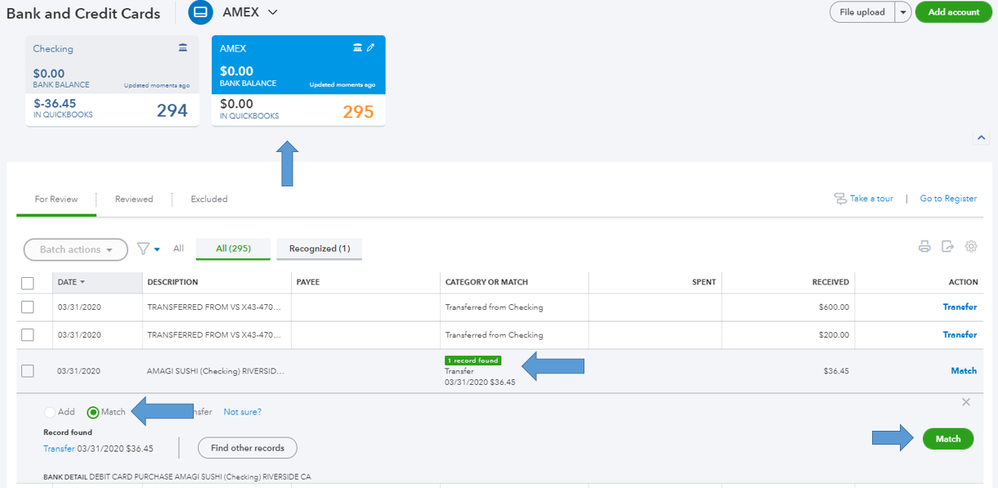Switch to the Reviewed tab

pyautogui.click(x=134, y=199)
